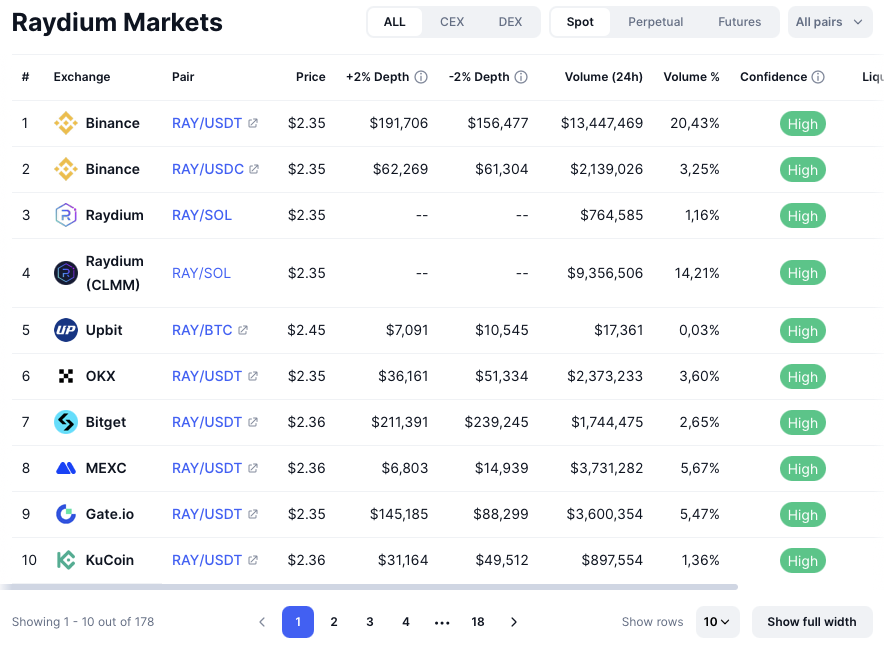Click High confidence badge in MEXC row
884x653 pixels.
click(803, 469)
